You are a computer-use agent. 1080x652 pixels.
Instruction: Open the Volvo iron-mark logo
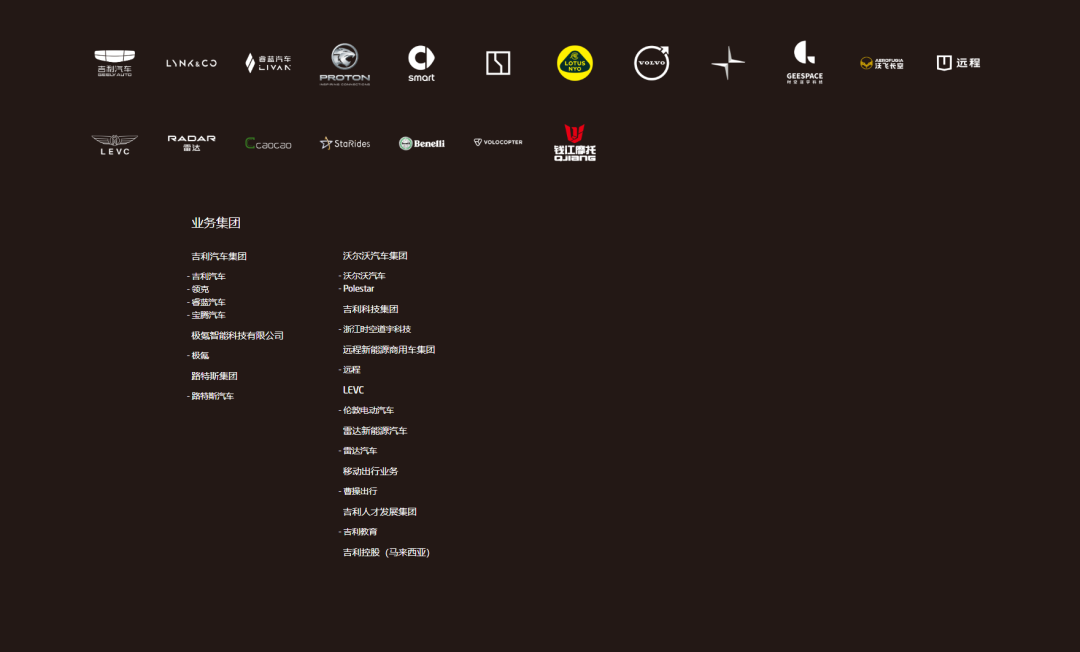(652, 63)
